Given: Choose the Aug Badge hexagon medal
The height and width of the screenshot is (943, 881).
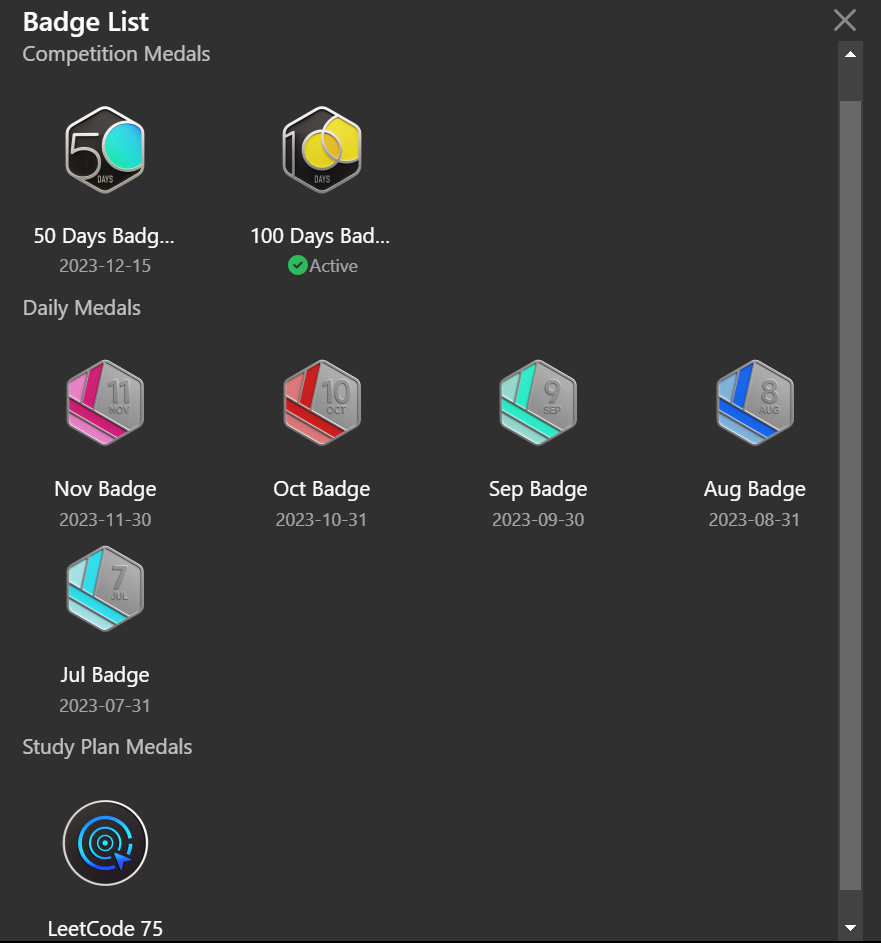Looking at the screenshot, I should tap(755, 403).
